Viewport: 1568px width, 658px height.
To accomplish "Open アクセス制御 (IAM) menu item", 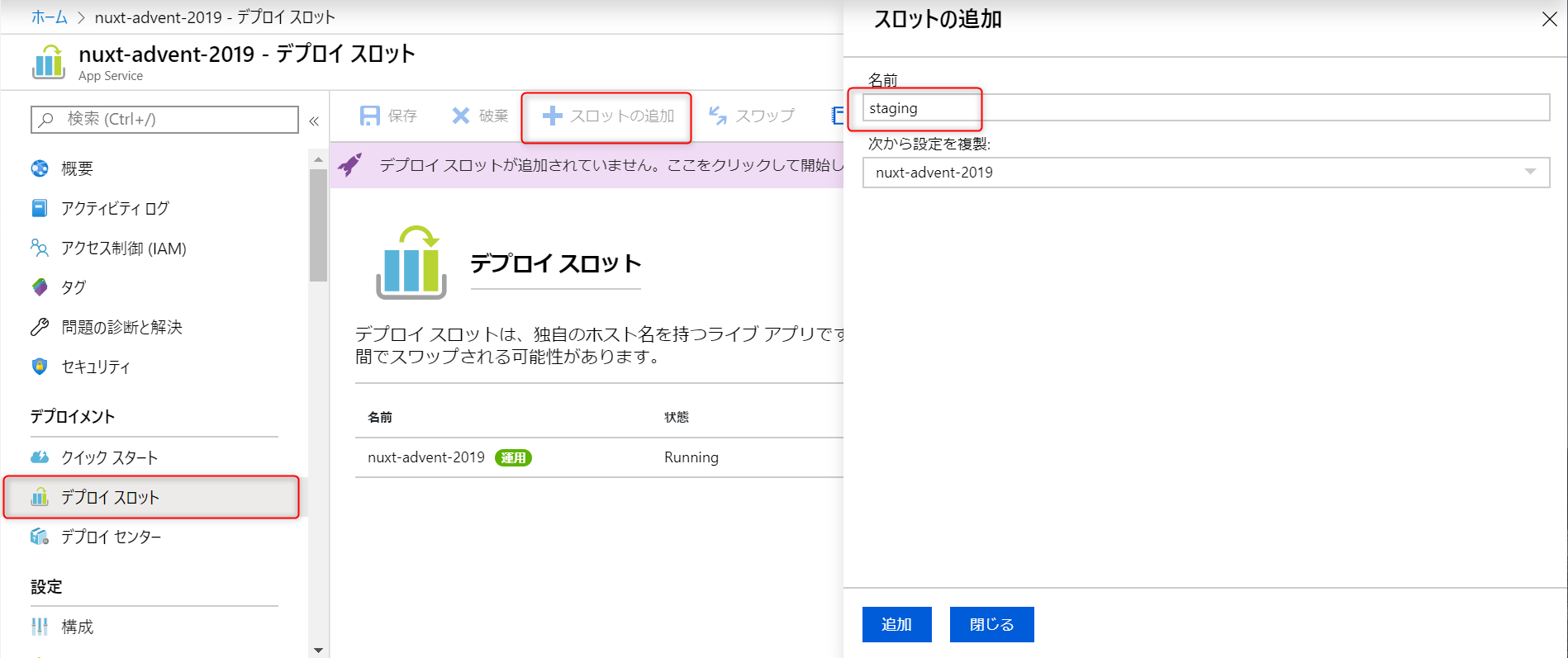I will tap(124, 248).
